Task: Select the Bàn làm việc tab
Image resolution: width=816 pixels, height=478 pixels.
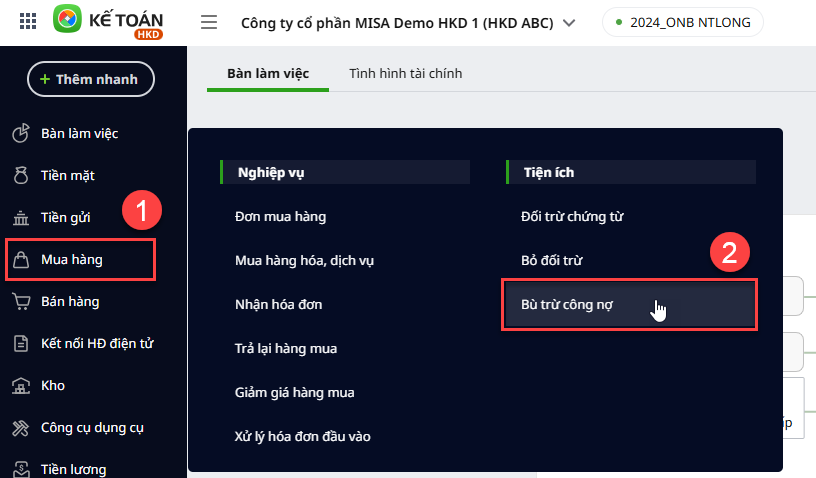Action: pos(268,73)
